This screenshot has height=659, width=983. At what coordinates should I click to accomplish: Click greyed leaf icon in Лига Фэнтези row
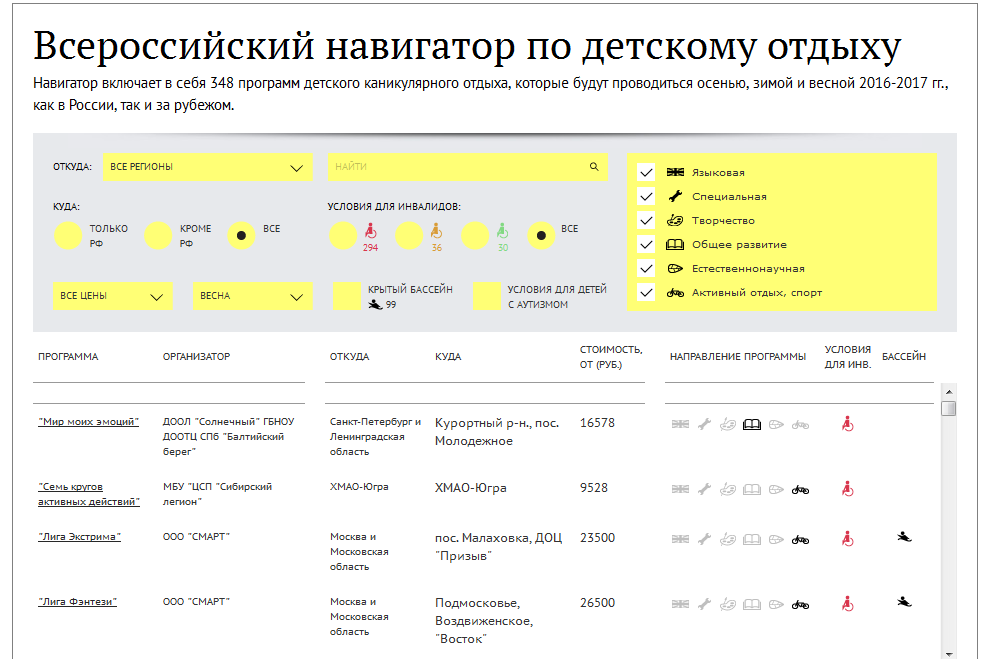click(776, 604)
